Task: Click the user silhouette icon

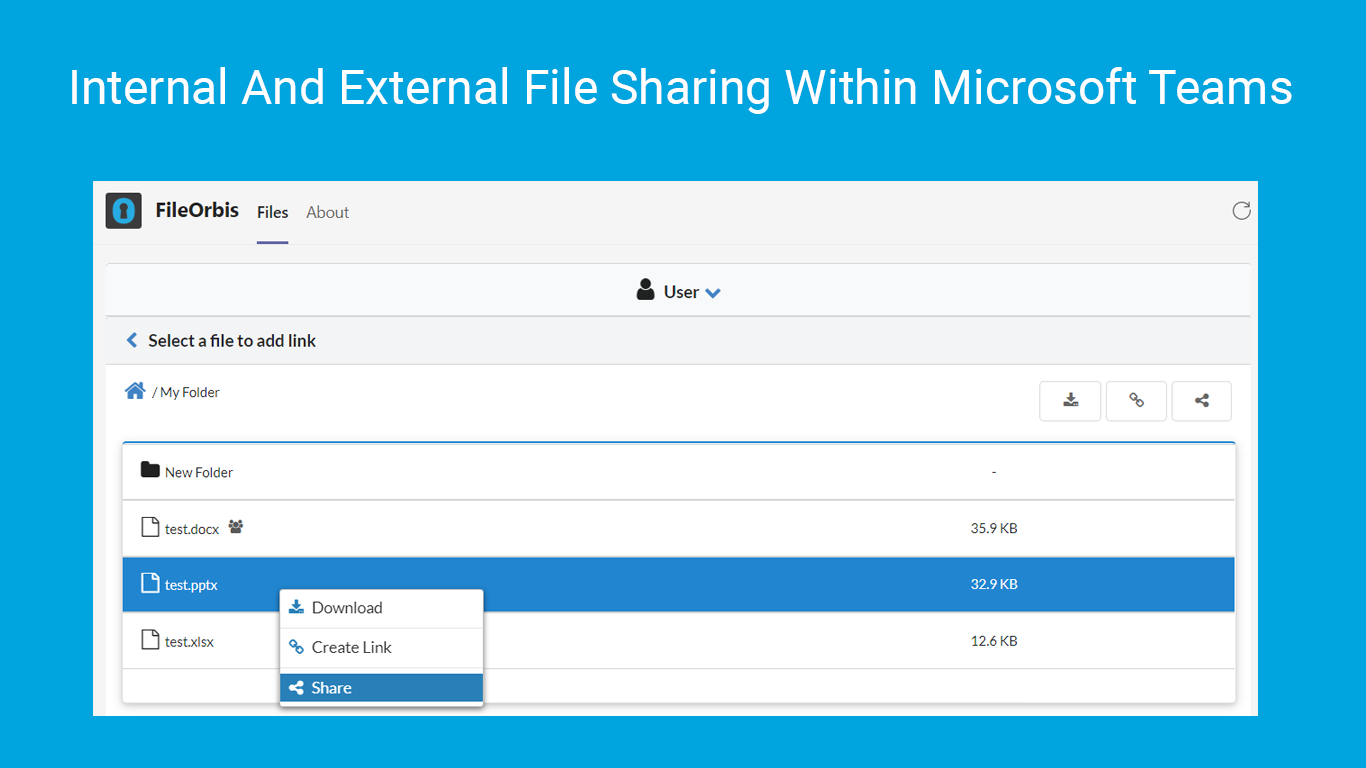Action: (646, 290)
